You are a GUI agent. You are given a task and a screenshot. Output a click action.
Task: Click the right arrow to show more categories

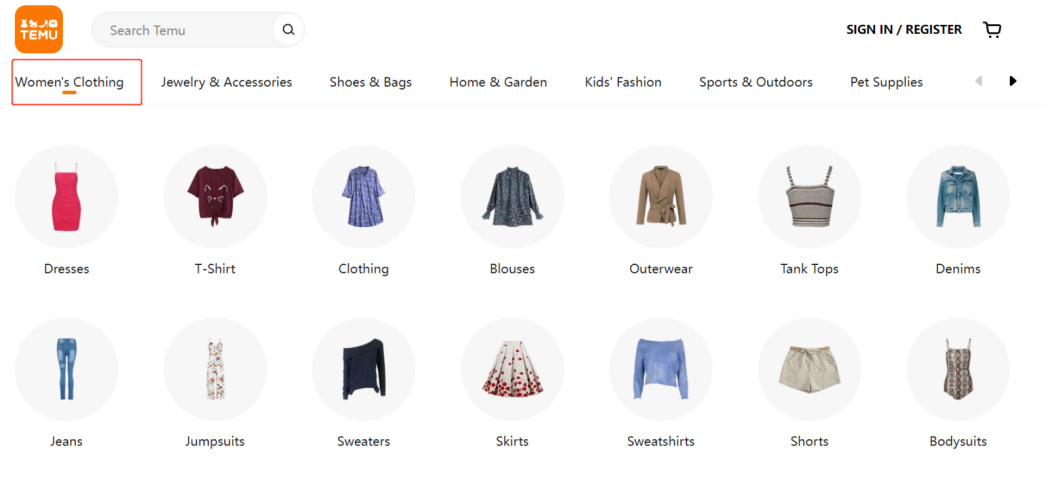tap(1013, 81)
